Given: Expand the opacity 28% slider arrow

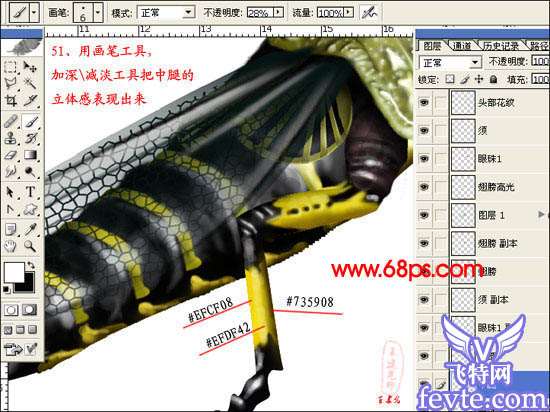Looking at the screenshot, I should (x=279, y=13).
